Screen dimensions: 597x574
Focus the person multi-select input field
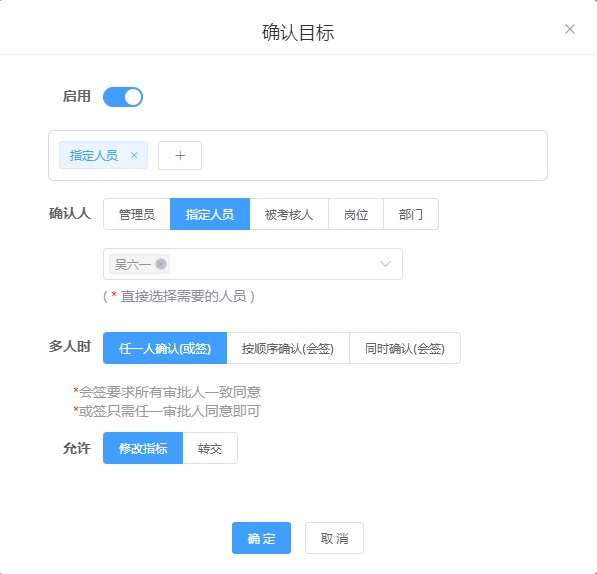point(253,264)
